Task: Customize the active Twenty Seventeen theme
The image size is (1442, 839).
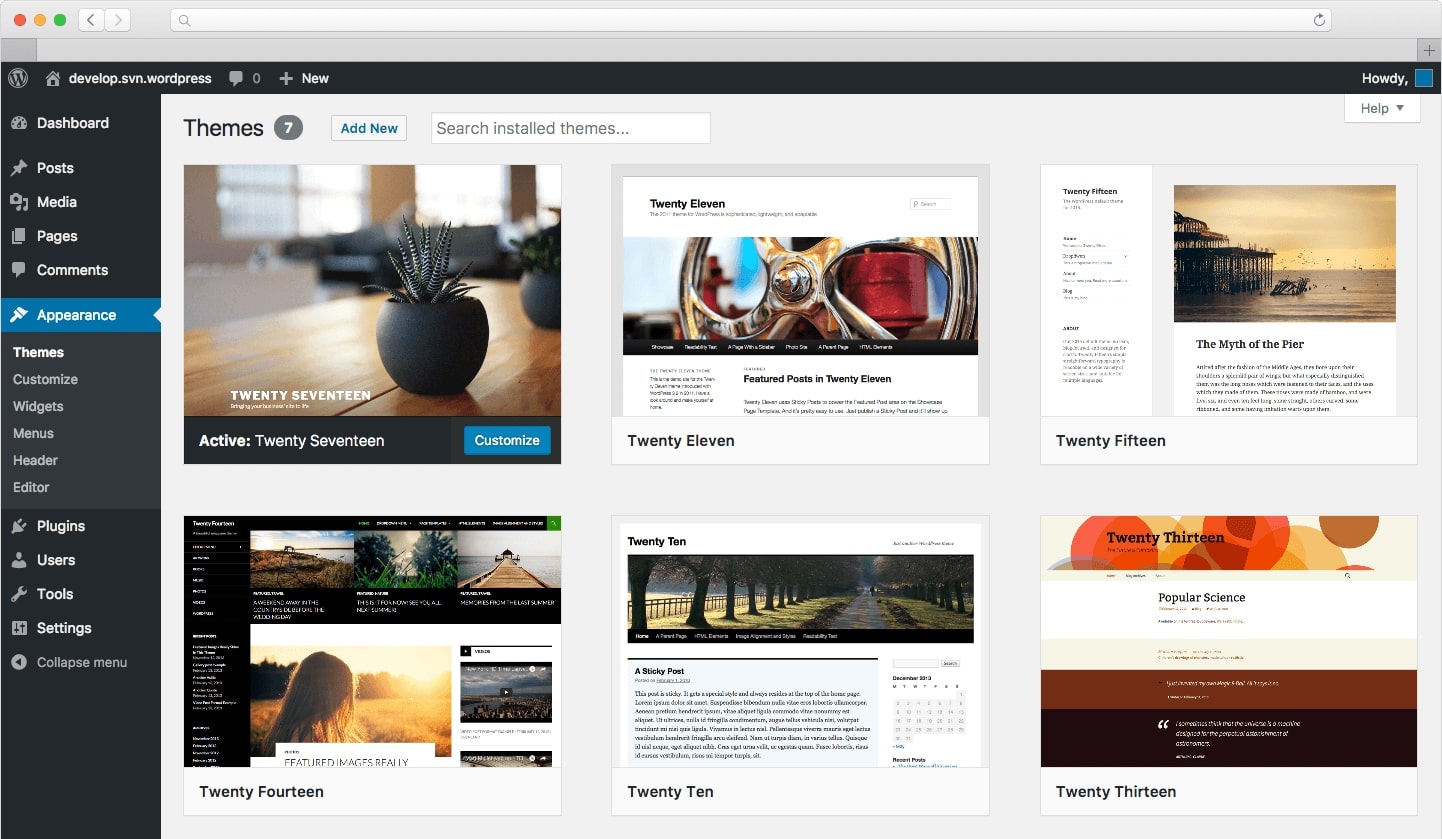Action: point(506,440)
